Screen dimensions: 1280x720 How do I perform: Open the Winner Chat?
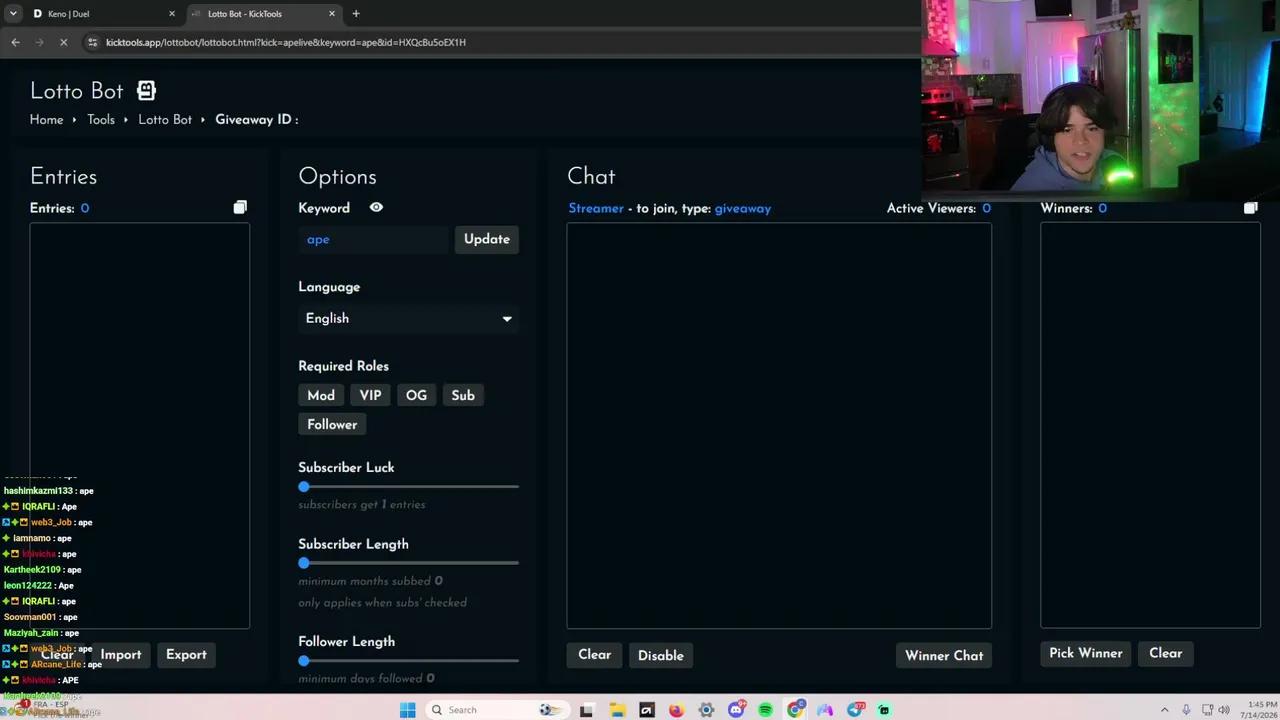pos(944,655)
